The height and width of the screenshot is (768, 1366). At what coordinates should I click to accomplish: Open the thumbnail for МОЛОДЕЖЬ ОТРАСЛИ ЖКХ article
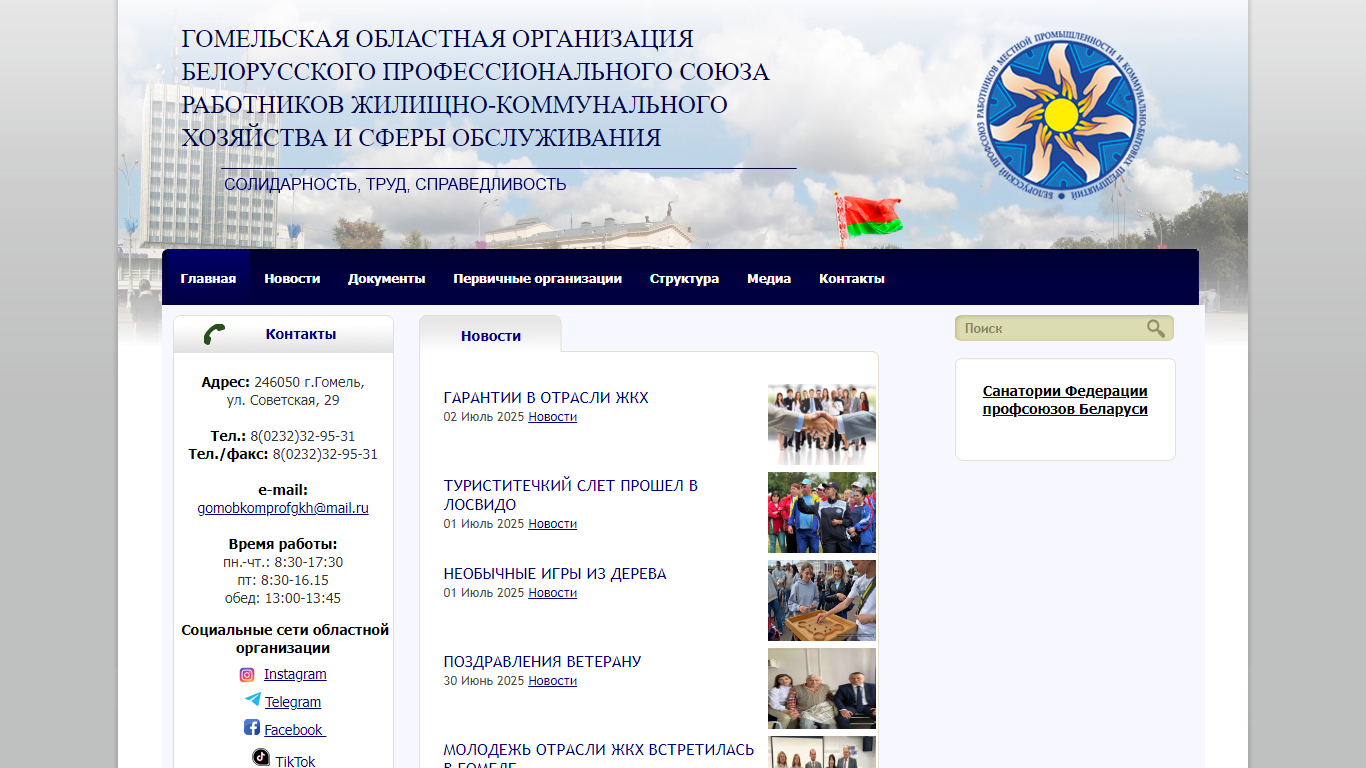point(822,752)
